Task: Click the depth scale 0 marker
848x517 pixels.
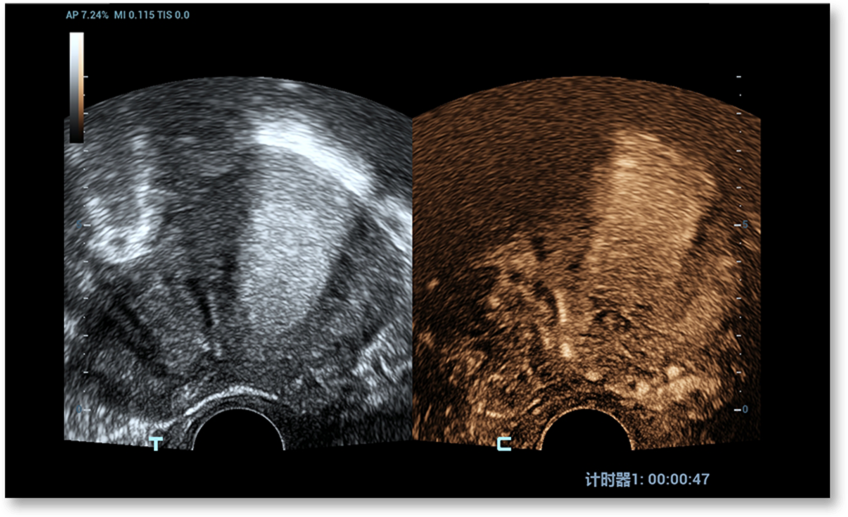Action: point(745,410)
